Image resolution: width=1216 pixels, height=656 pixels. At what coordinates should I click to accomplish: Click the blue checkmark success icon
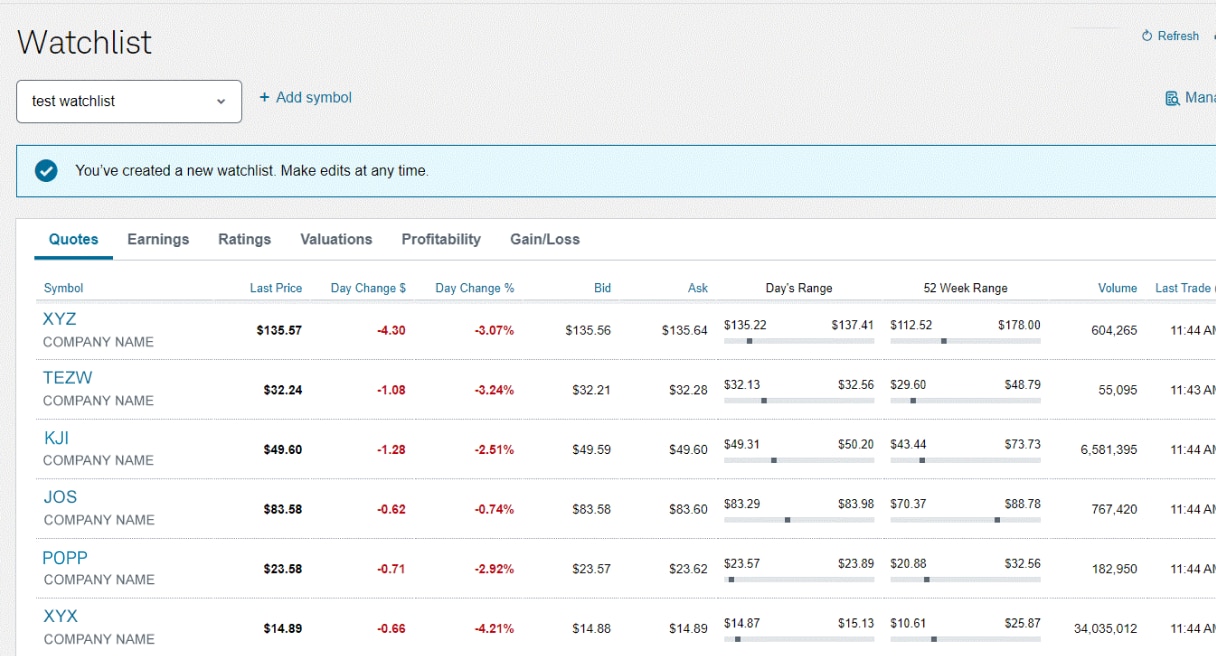pos(46,171)
